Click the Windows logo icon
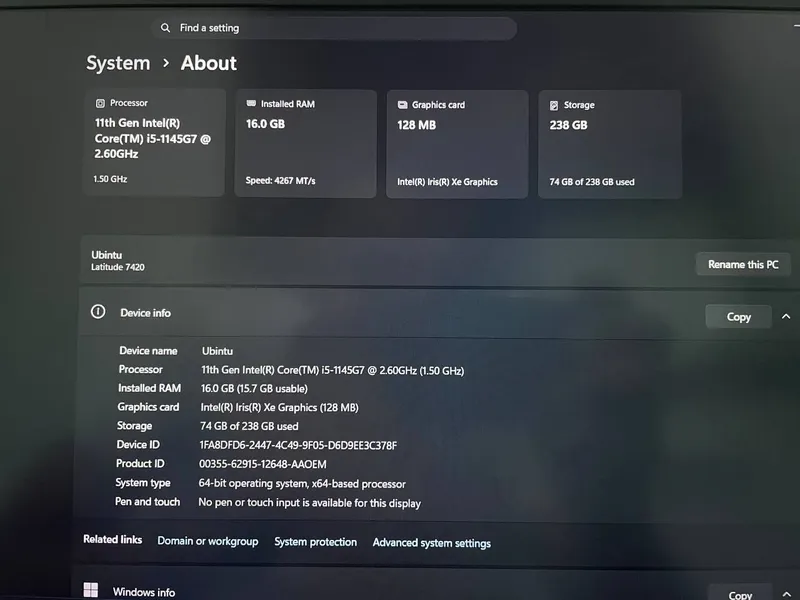 point(91,590)
